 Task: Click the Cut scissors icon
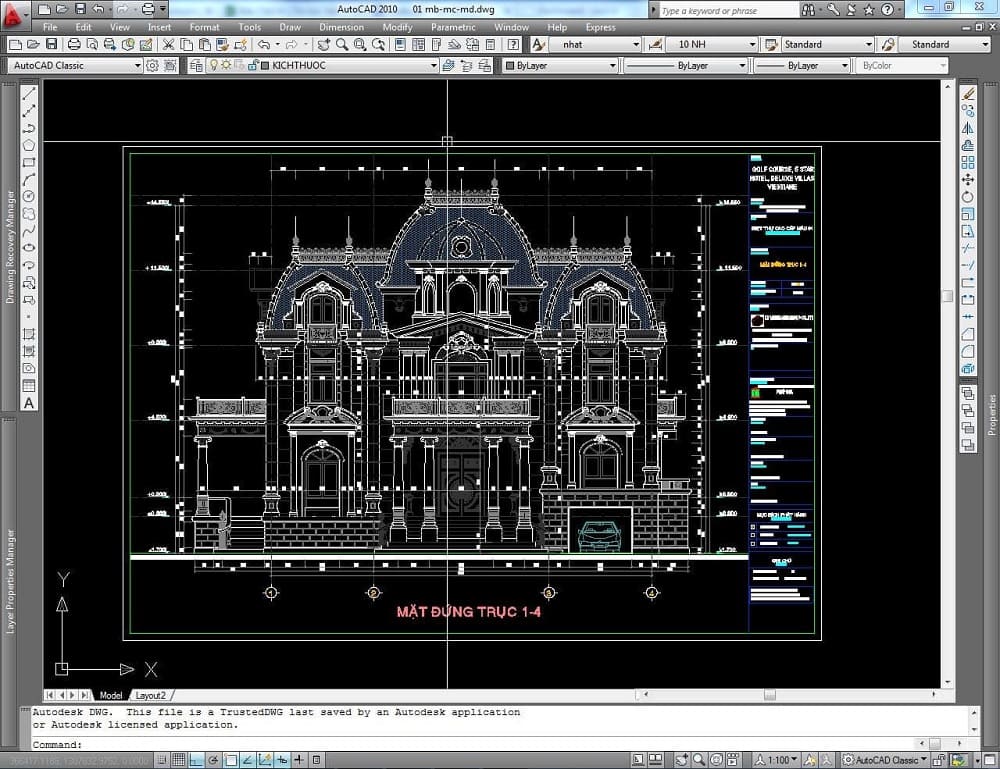pos(169,45)
